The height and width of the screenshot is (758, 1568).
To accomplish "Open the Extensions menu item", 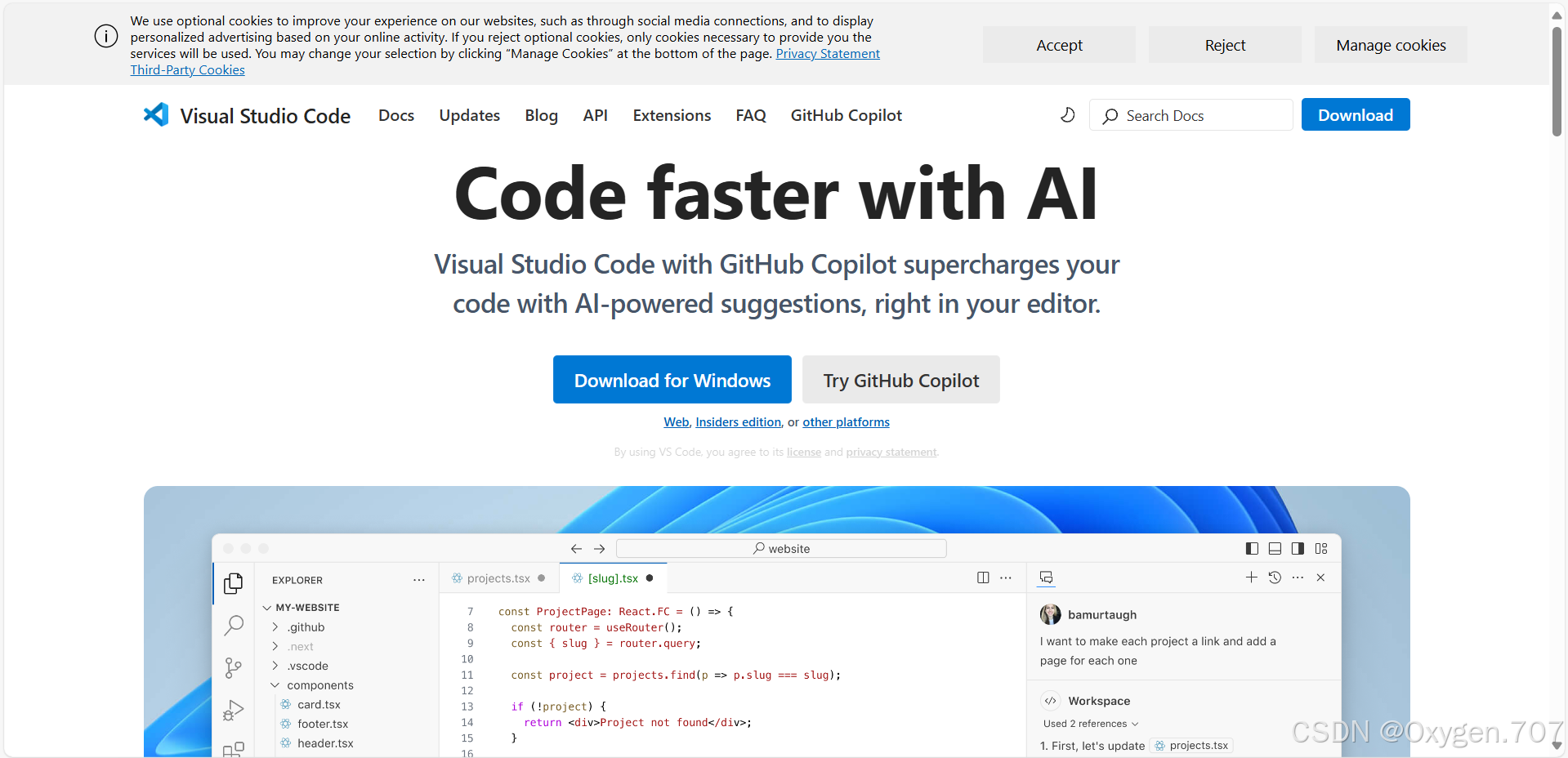I will (672, 115).
